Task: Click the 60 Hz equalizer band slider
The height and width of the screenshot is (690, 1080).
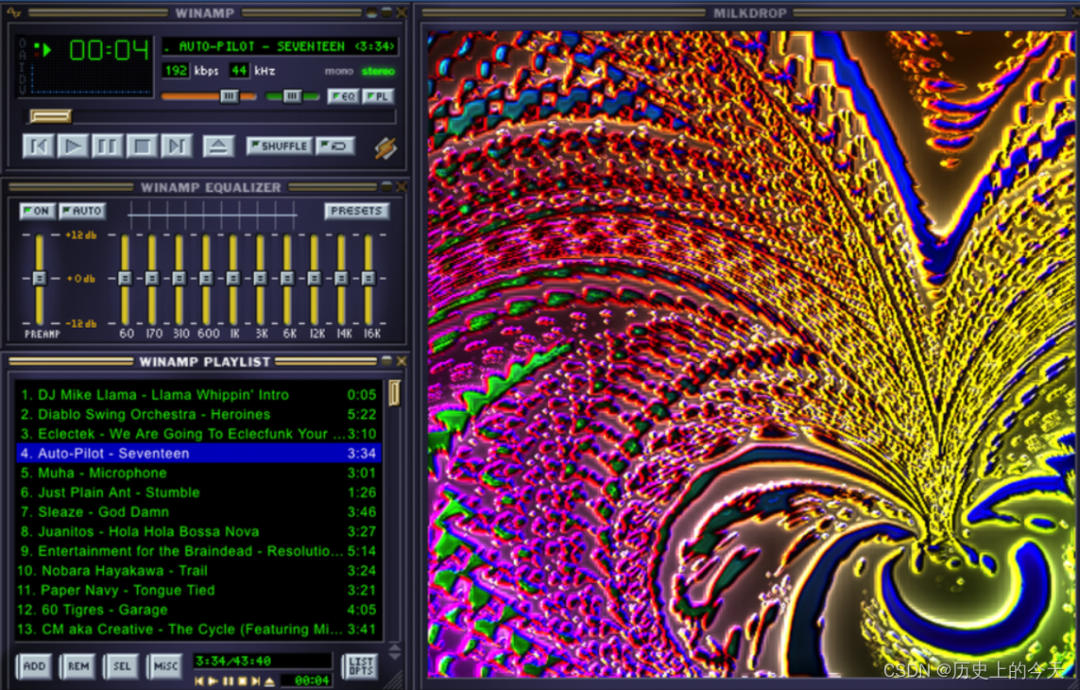Action: coord(125,278)
